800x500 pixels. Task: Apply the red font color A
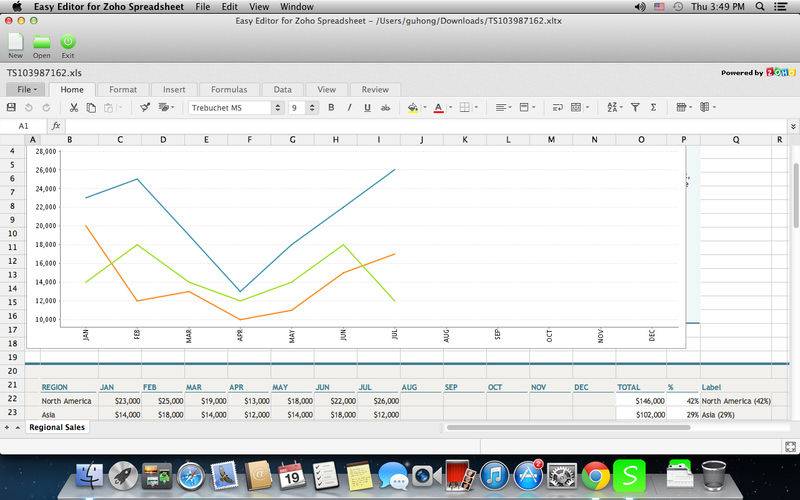pos(438,108)
